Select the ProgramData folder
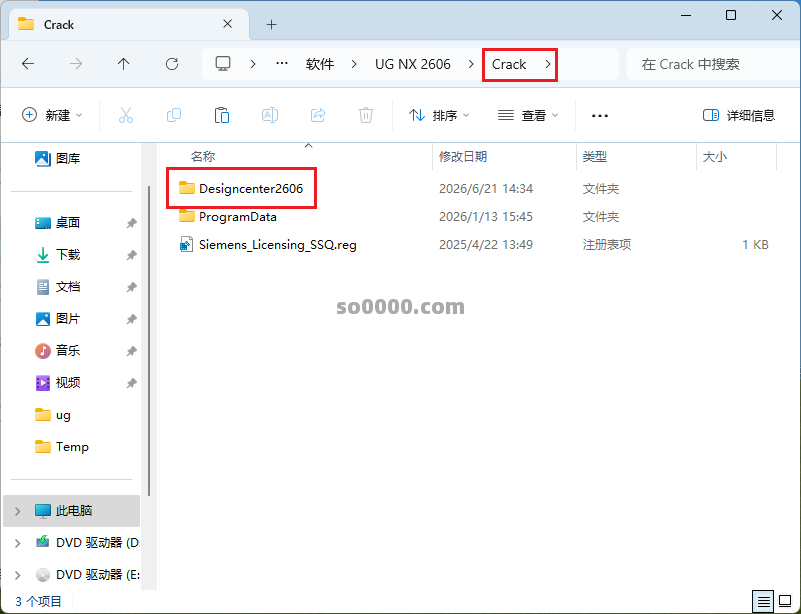This screenshot has width=801, height=614. point(227,217)
